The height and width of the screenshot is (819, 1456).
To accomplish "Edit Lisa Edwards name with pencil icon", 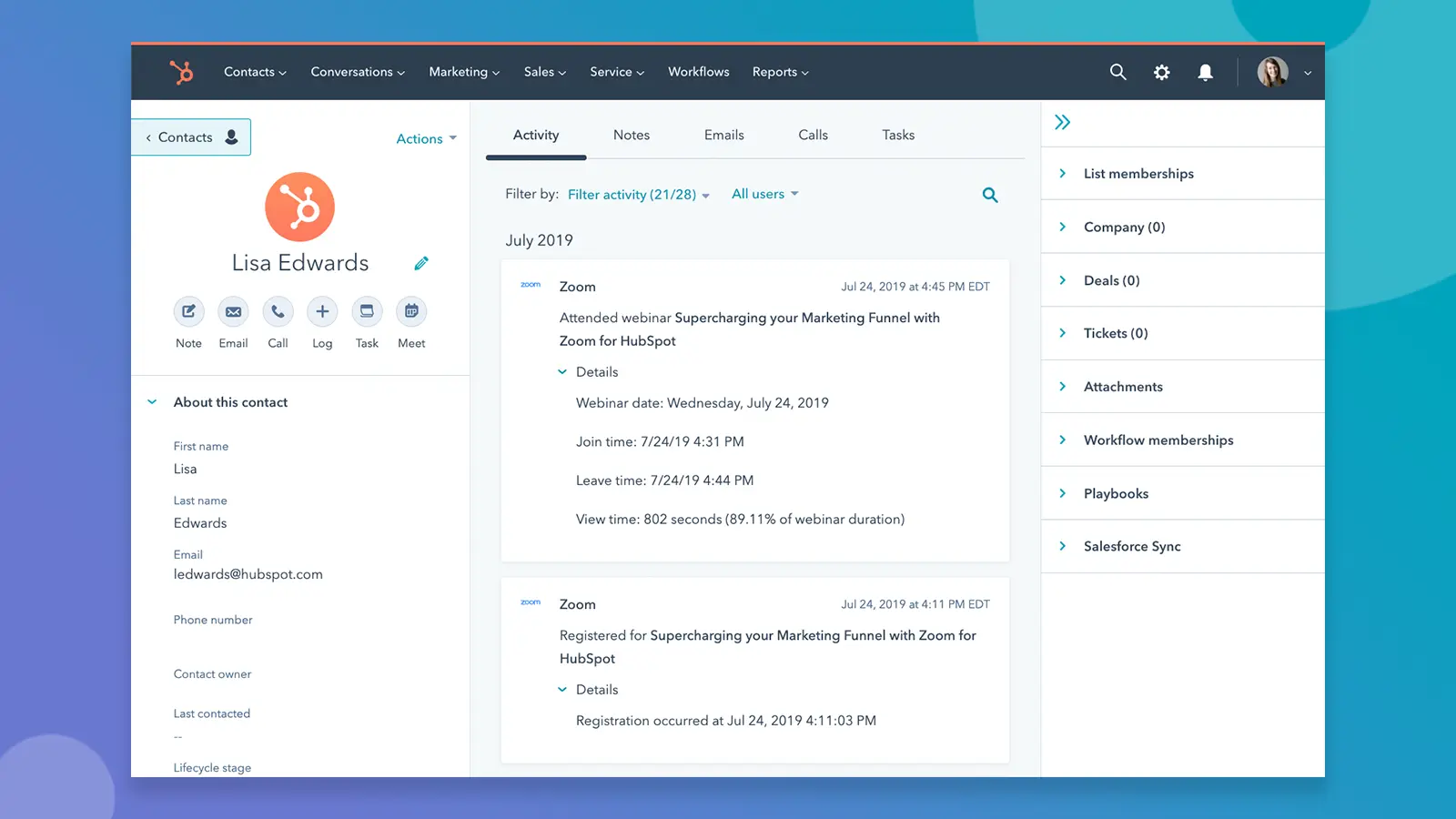I will (421, 263).
